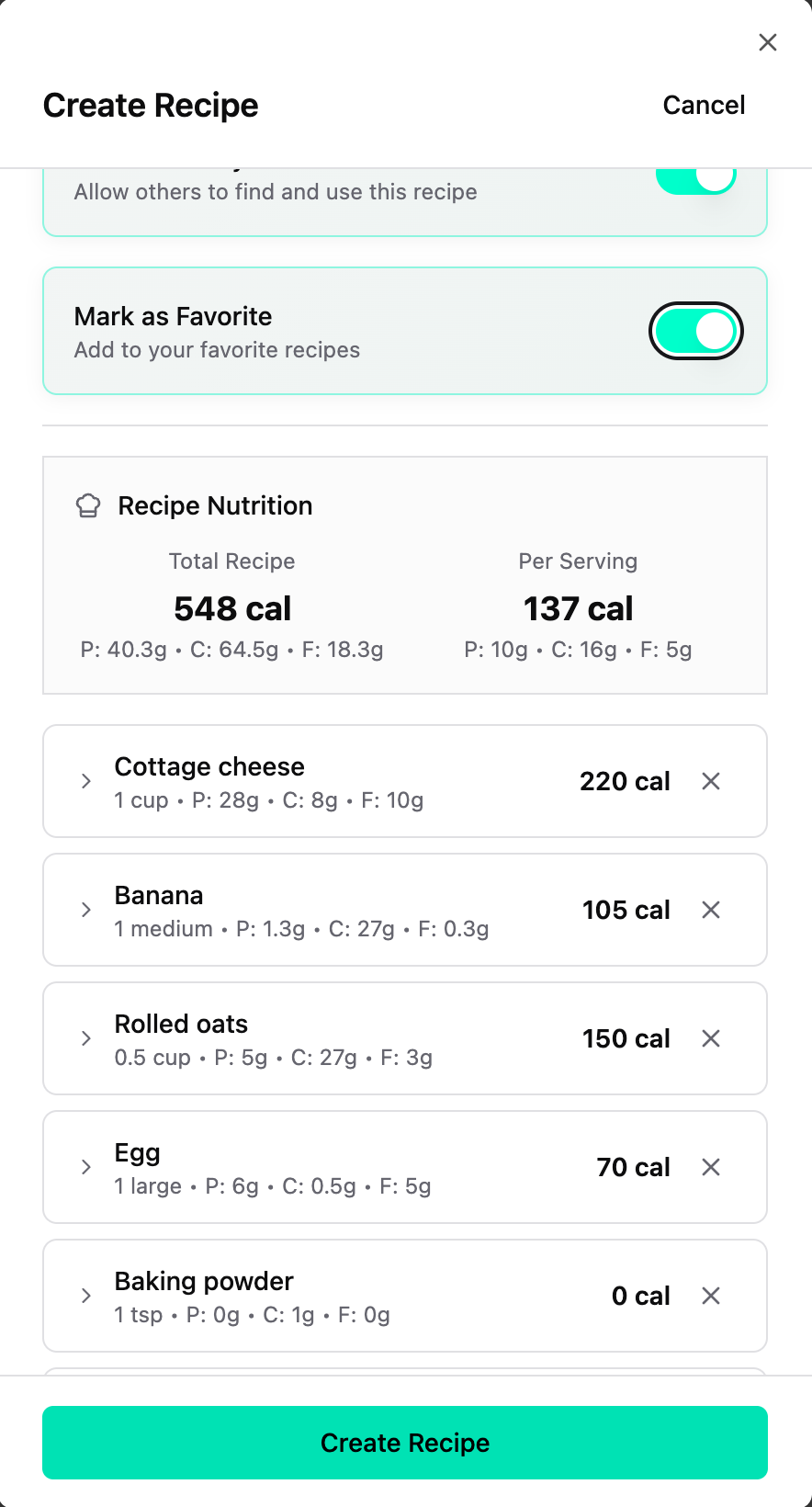
Task: Remove Baking powder using X icon
Action: coord(711,1296)
